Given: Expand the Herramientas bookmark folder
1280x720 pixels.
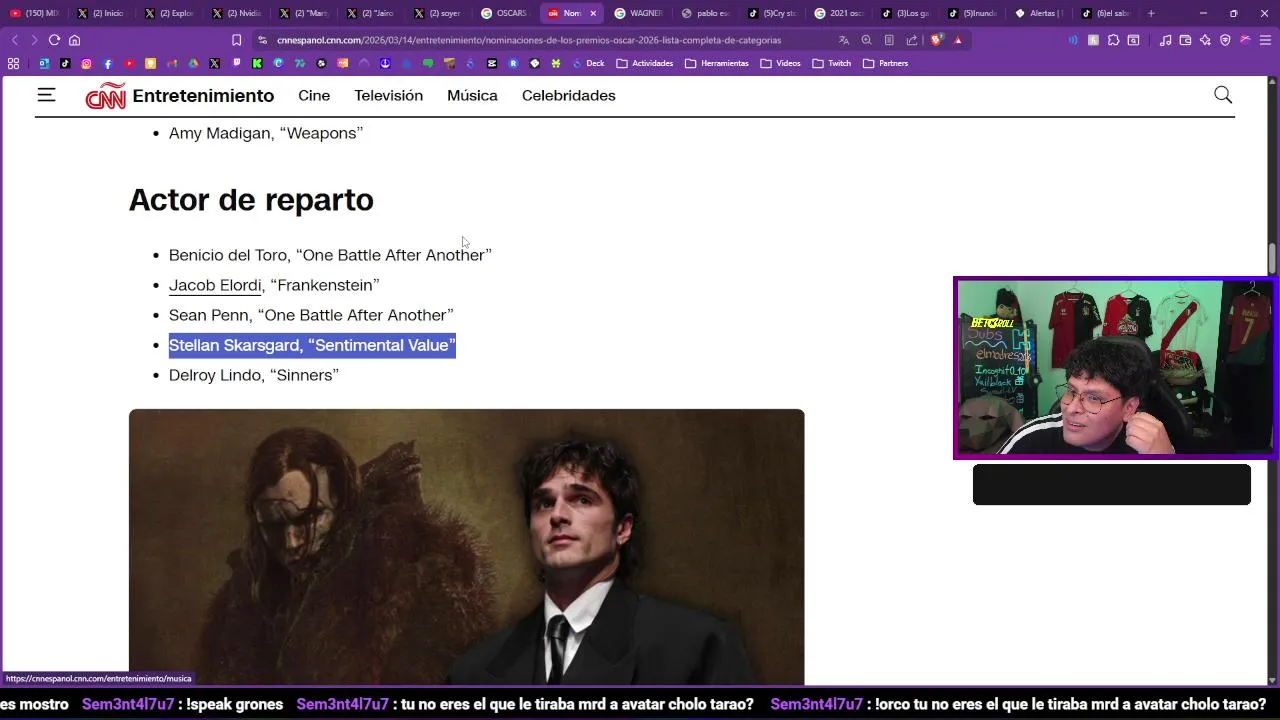Looking at the screenshot, I should click(x=717, y=63).
